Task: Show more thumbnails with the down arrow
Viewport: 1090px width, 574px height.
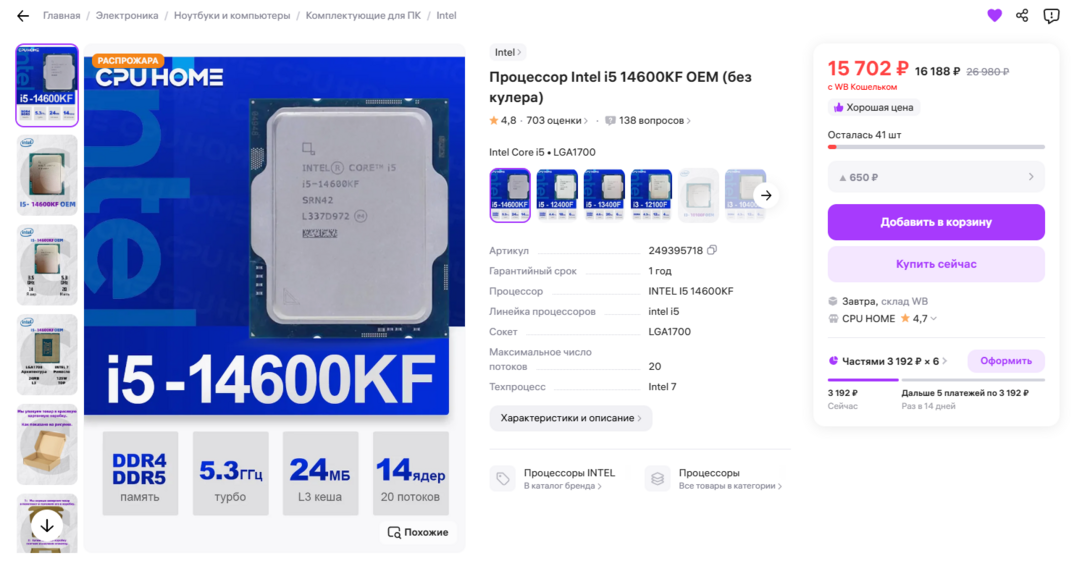Action: coord(47,525)
